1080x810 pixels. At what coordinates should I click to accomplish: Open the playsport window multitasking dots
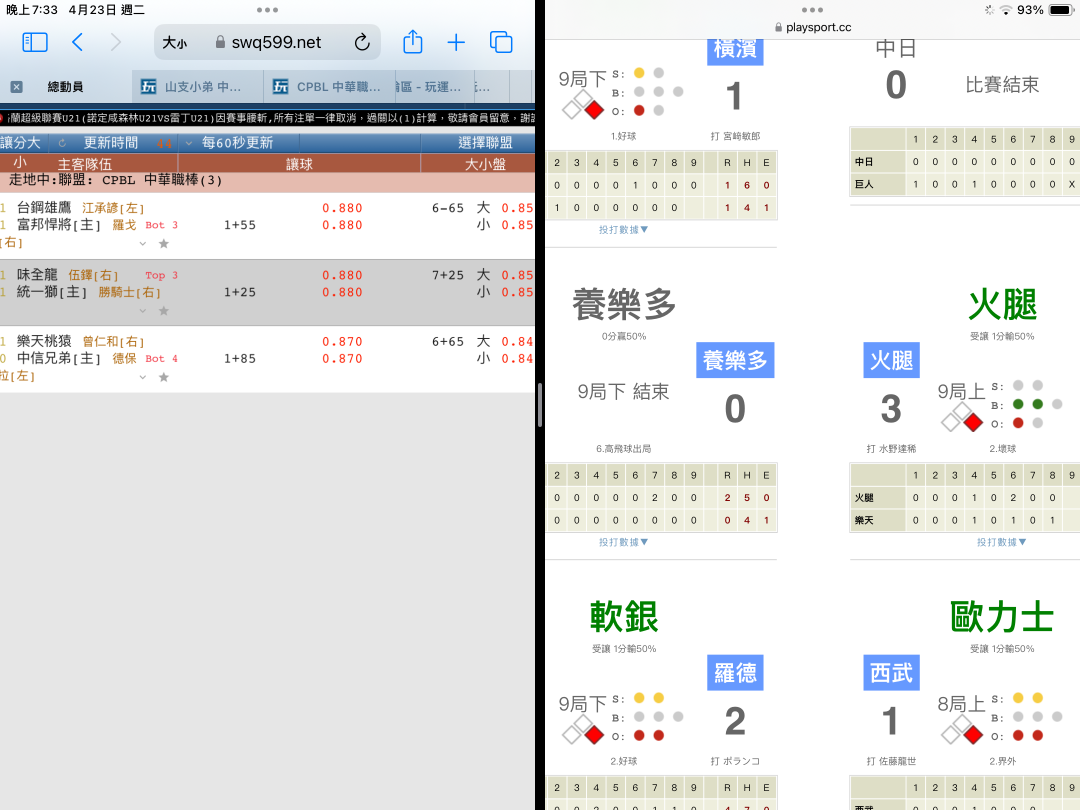tap(812, 10)
